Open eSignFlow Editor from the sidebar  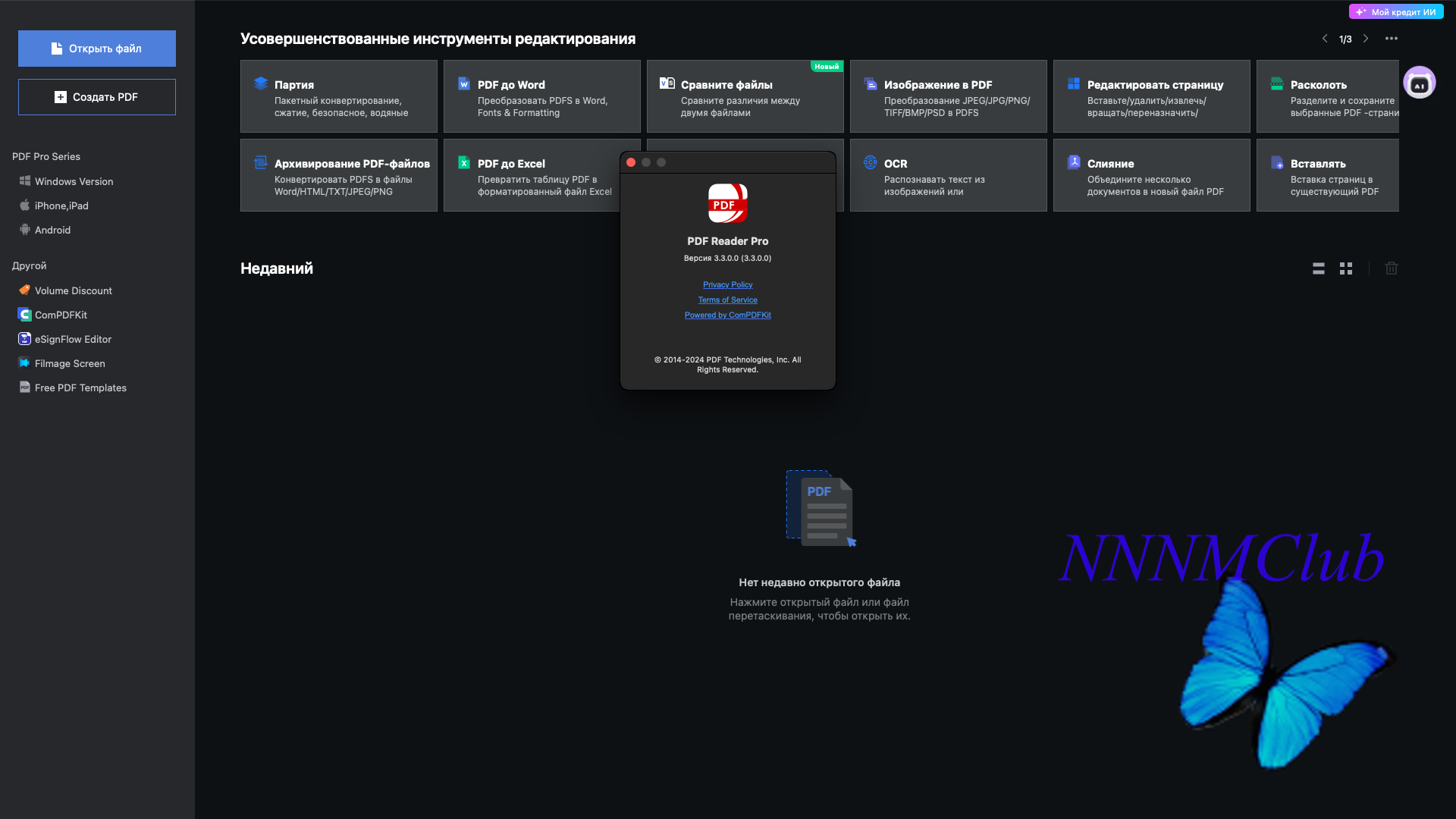point(73,339)
